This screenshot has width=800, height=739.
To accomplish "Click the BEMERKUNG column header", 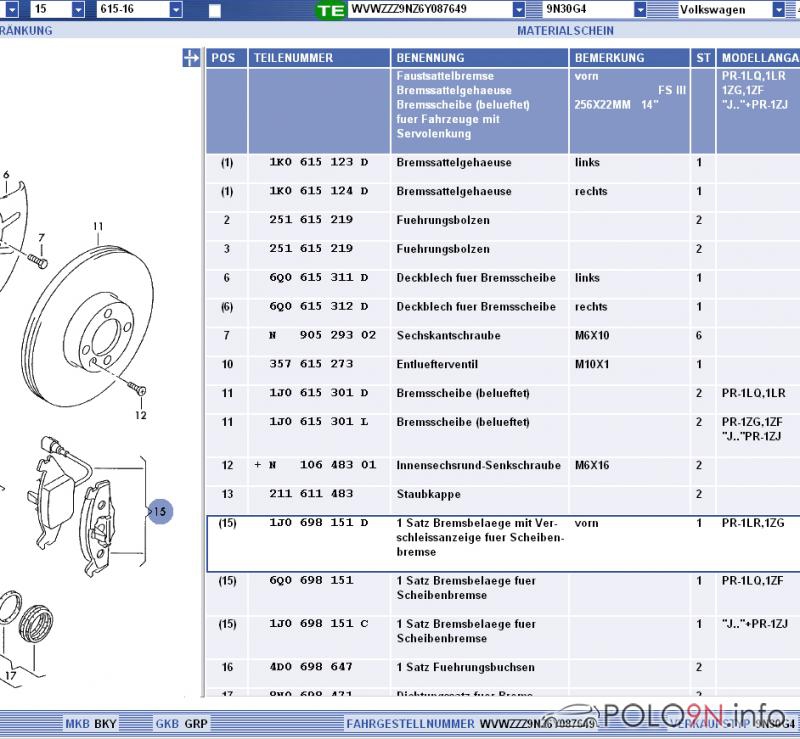I will tap(630, 58).
